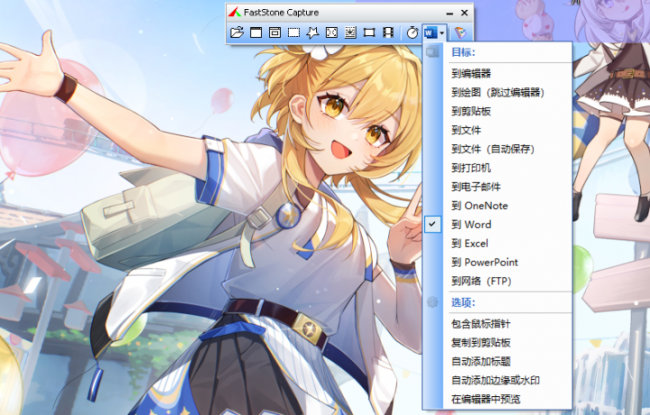The image size is (650, 415).
Task: Select the Capture Window/Object tool
Action: (275, 32)
